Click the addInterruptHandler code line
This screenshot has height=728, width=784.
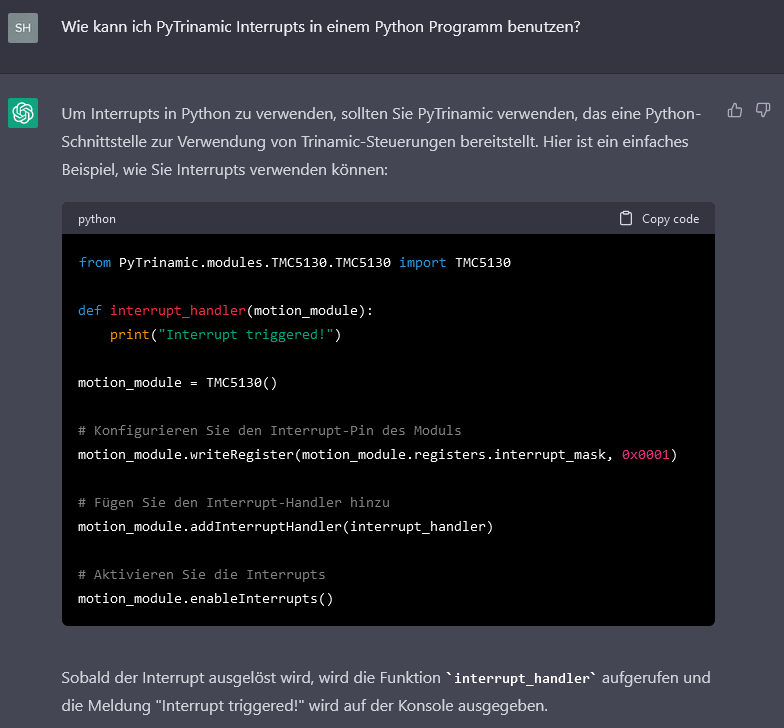point(285,527)
